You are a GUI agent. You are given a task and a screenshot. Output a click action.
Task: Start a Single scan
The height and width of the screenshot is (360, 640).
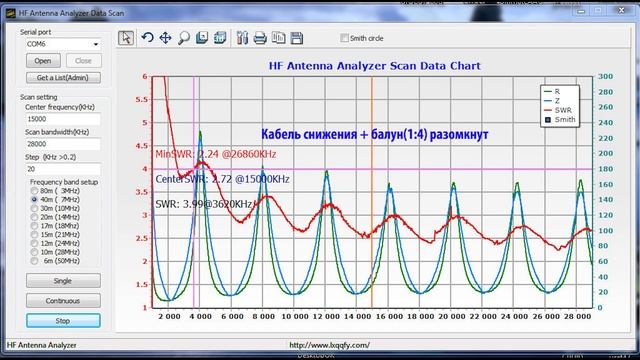[x=63, y=281]
